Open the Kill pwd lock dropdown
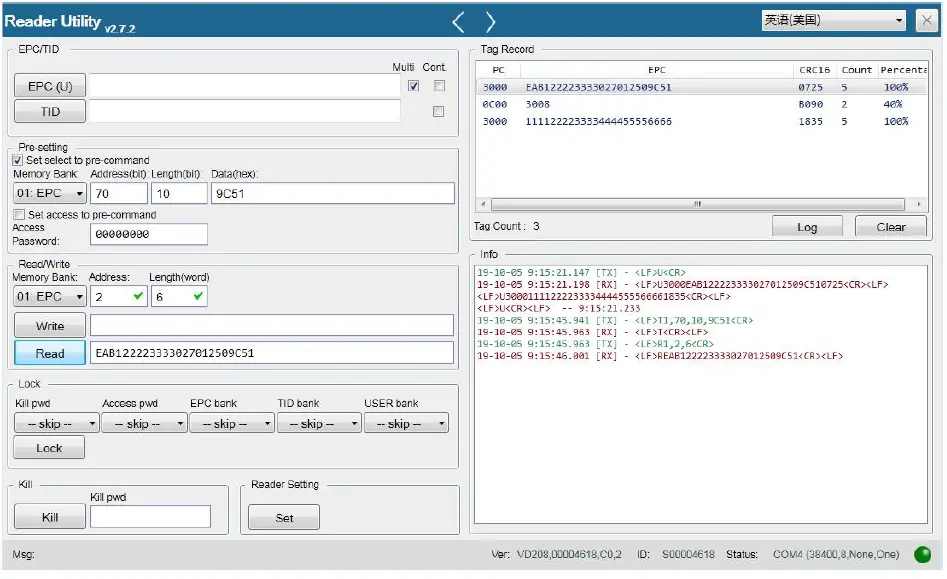Viewport: 947px width, 579px height. tap(56, 424)
